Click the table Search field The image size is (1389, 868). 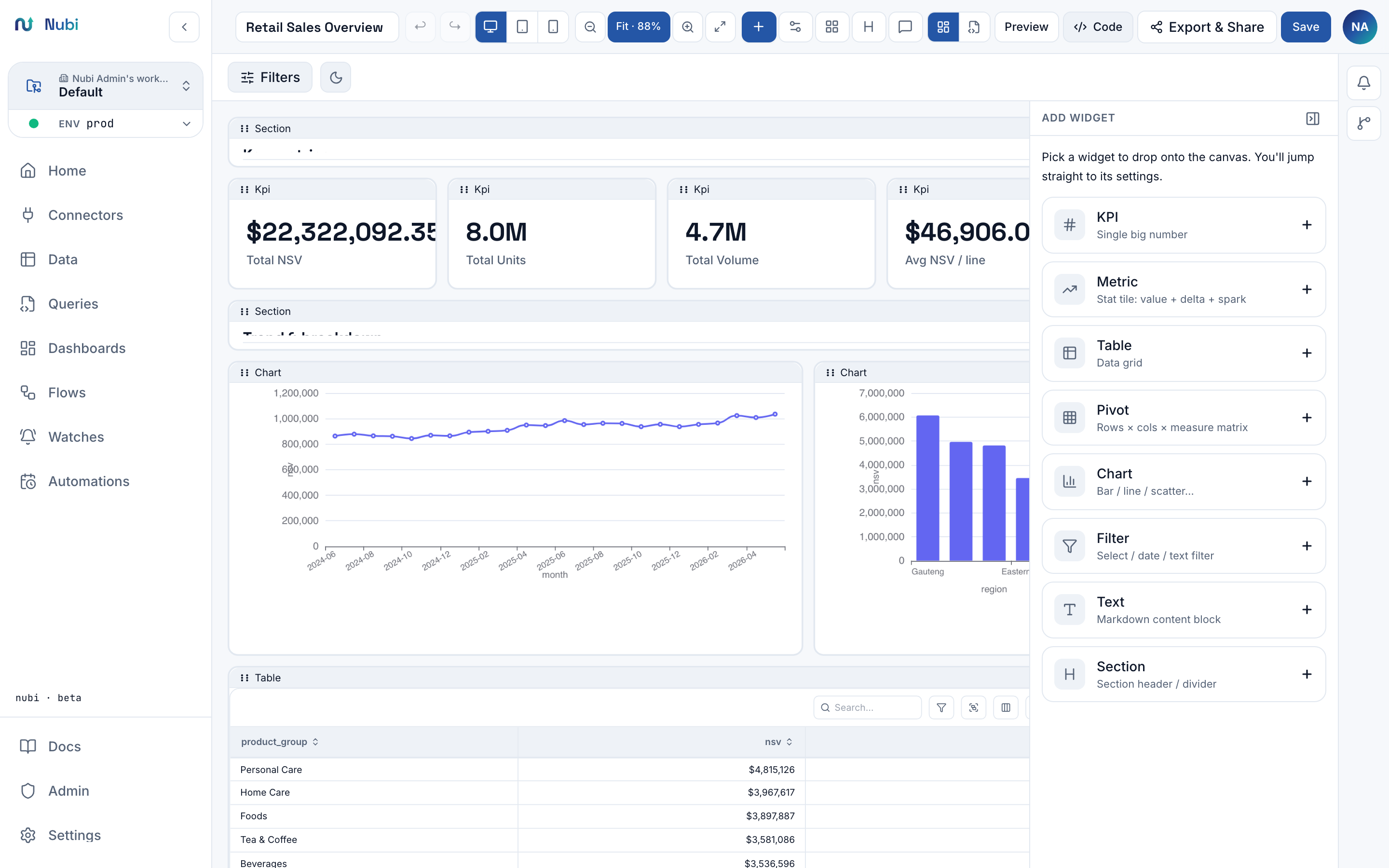pos(867,707)
